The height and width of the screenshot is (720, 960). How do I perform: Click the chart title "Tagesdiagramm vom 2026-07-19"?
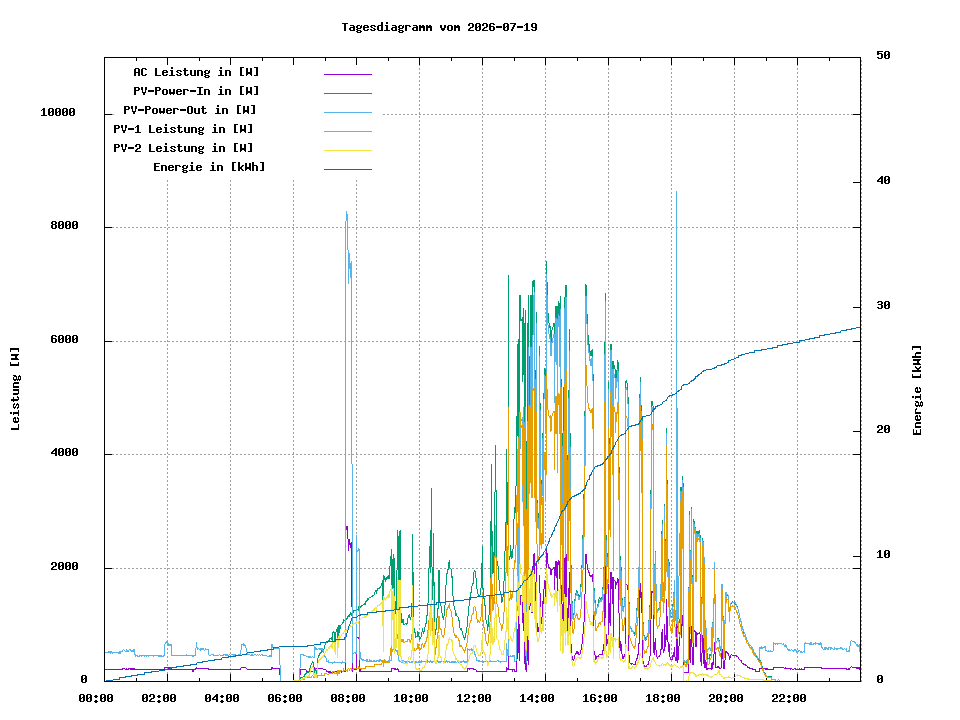(439, 27)
